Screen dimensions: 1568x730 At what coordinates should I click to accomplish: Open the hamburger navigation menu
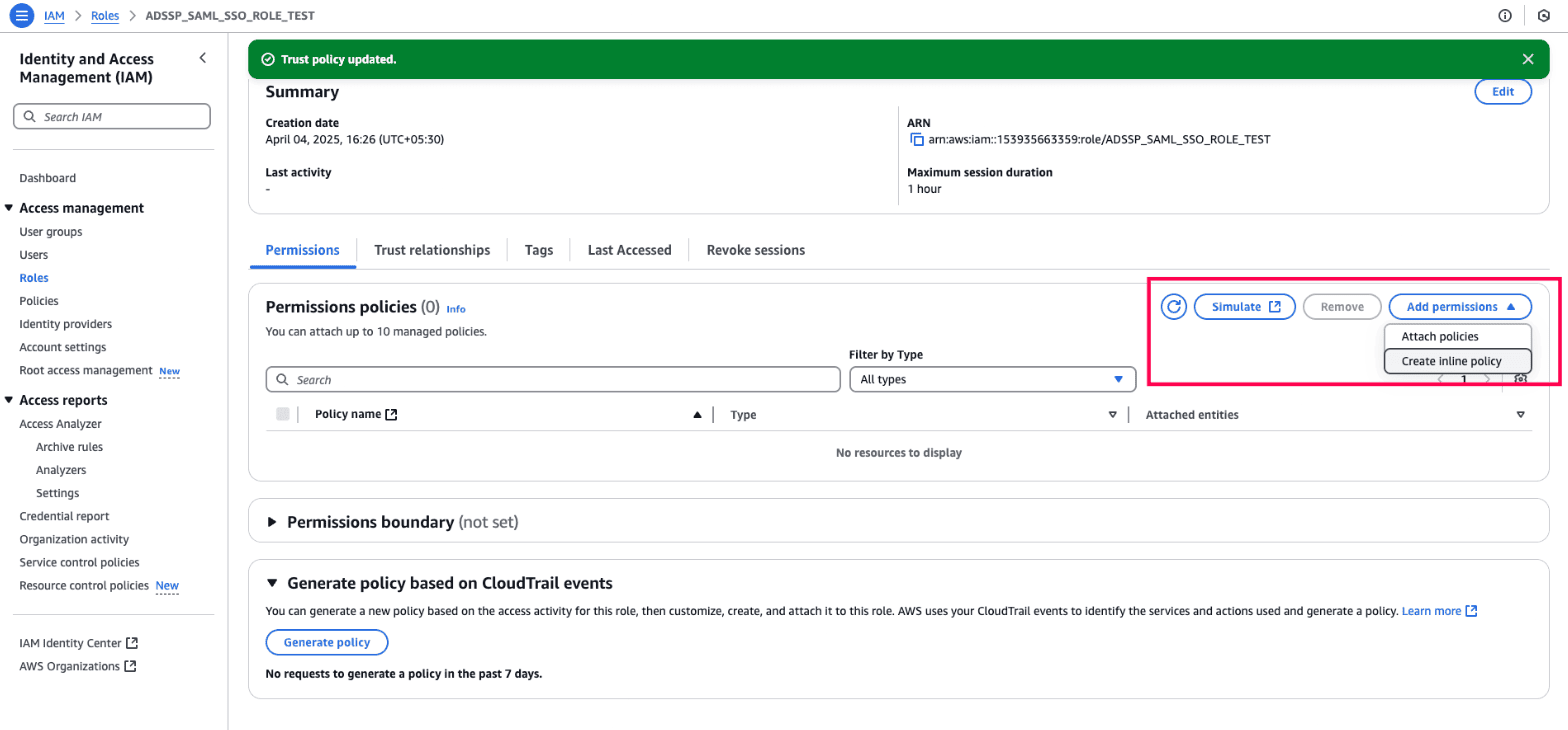tap(22, 16)
